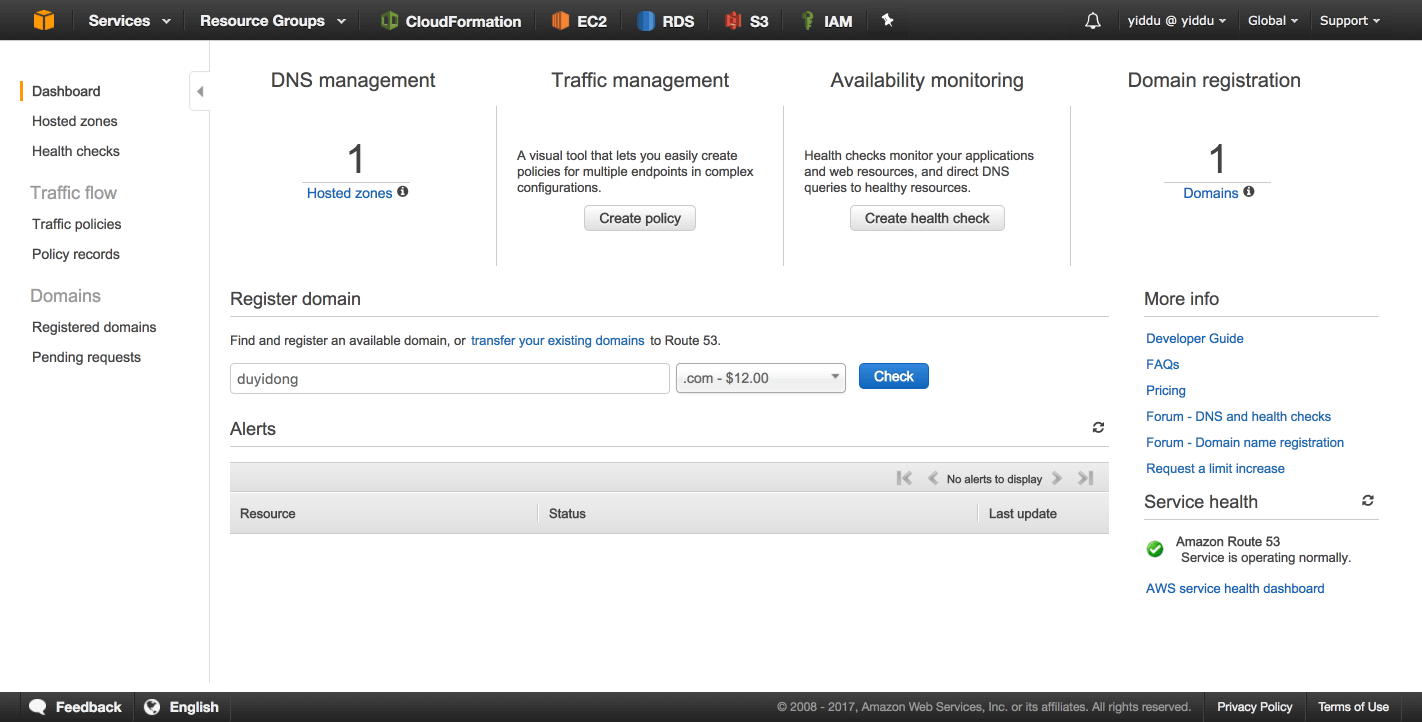
Task: Go to Hosted zones in sidebar
Action: pos(75,121)
